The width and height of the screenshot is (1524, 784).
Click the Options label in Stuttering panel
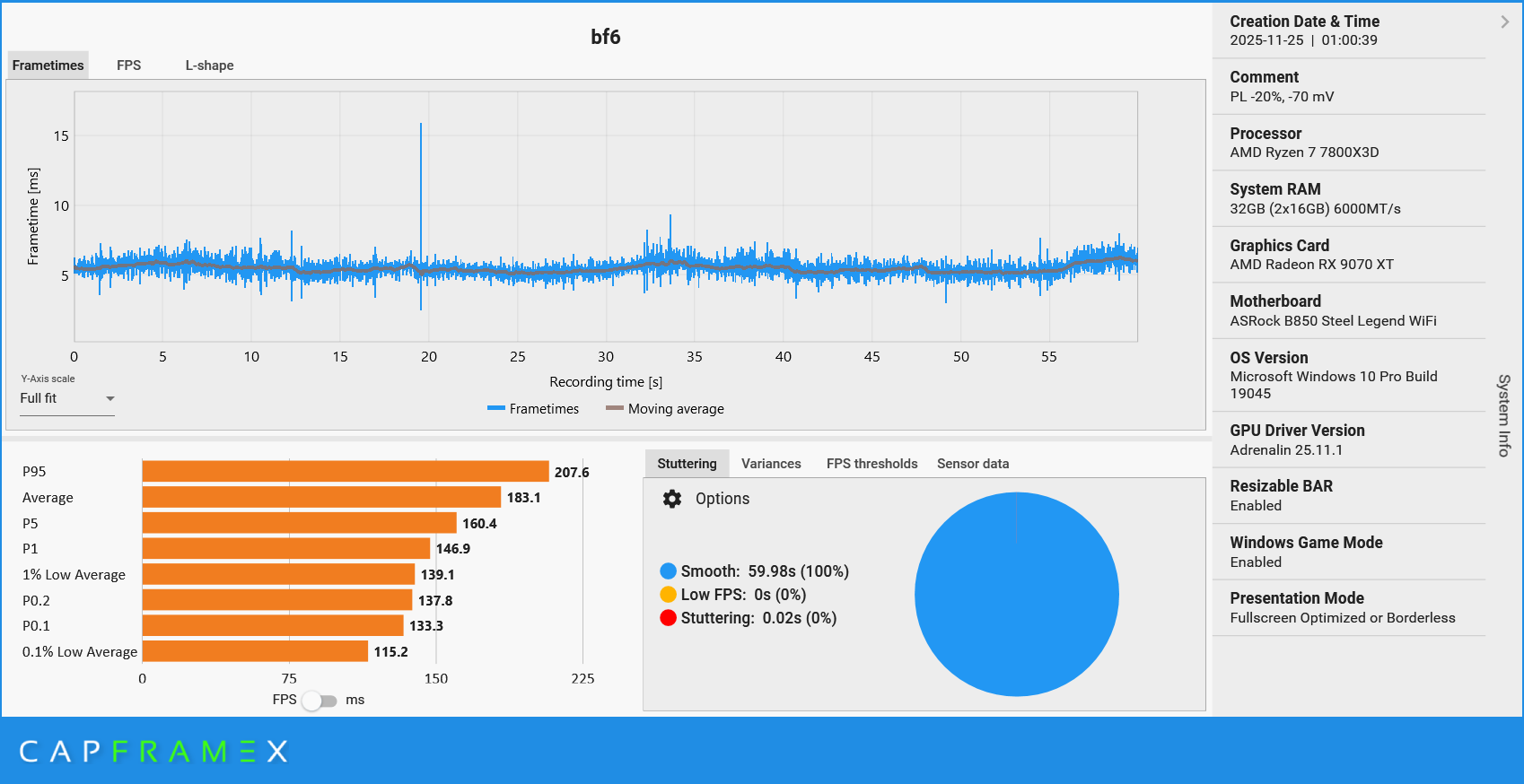(x=723, y=499)
